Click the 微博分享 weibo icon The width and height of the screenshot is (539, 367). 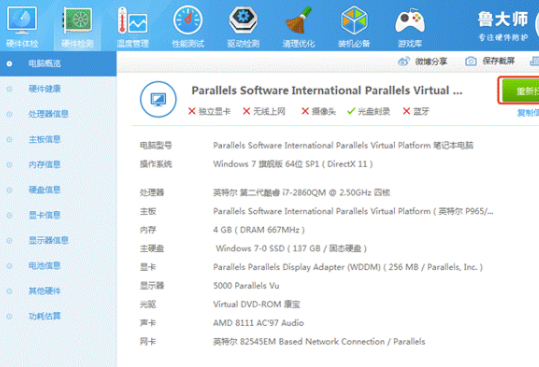(x=404, y=62)
